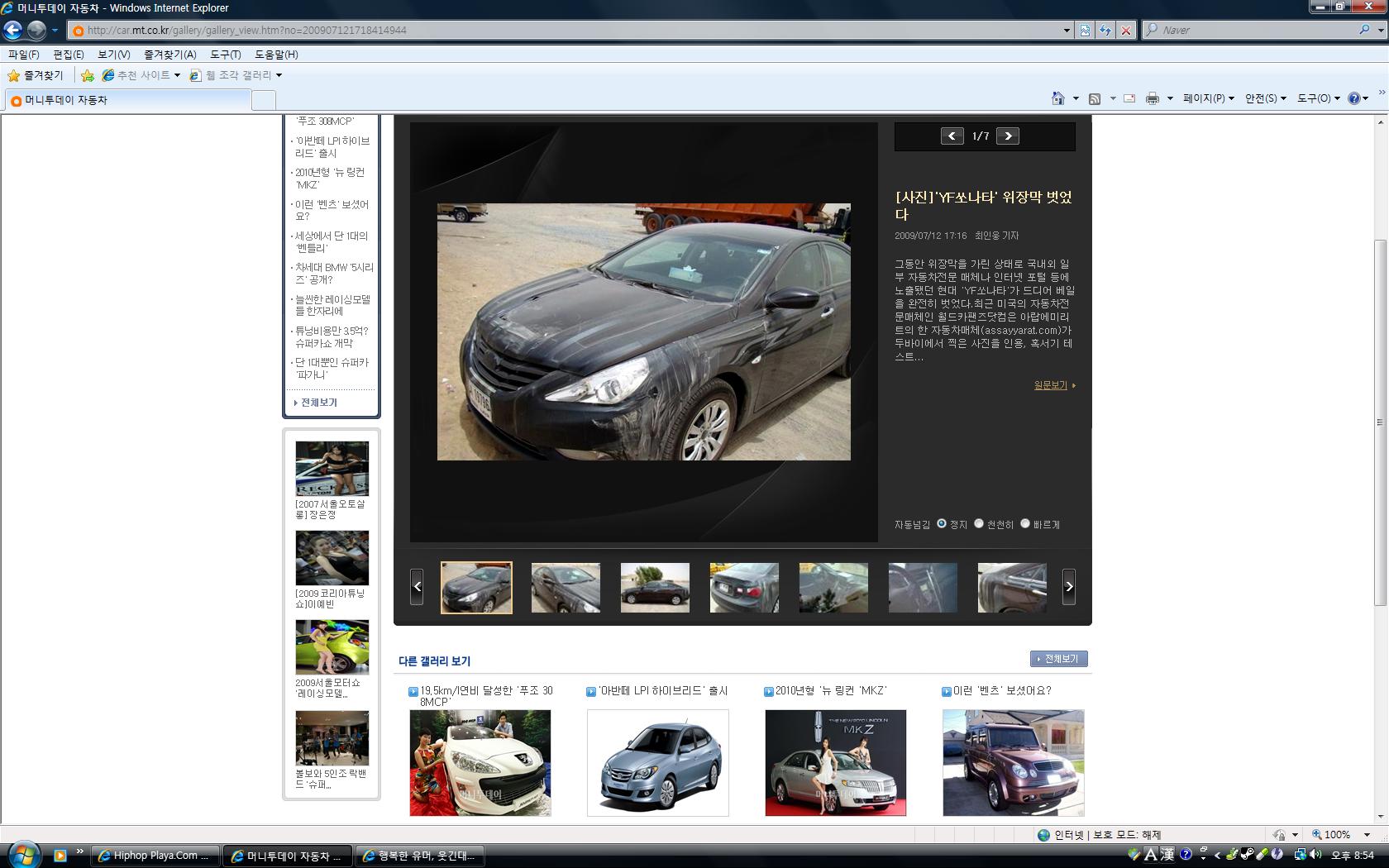
Task: Click the RSS feeds icon
Action: (1095, 98)
